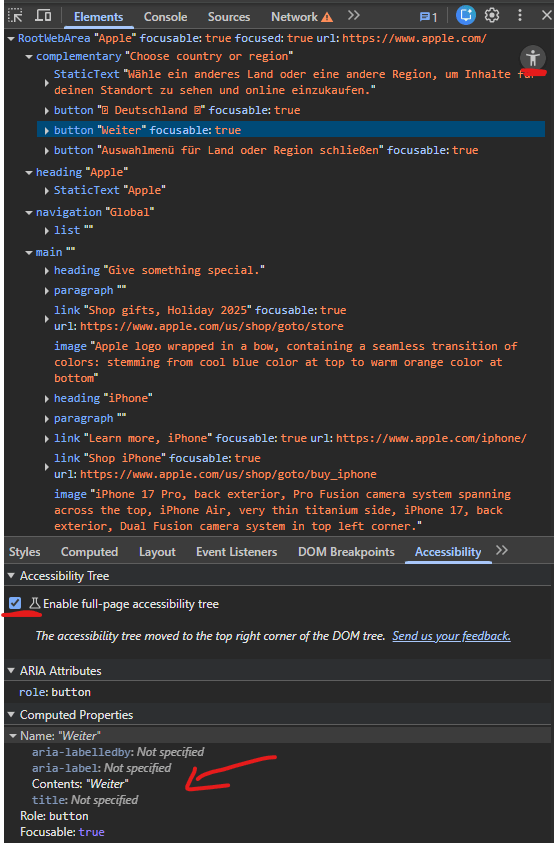The height and width of the screenshot is (843, 554).
Task: Collapse the complementary Choose country node
Action: pyautogui.click(x=29, y=56)
